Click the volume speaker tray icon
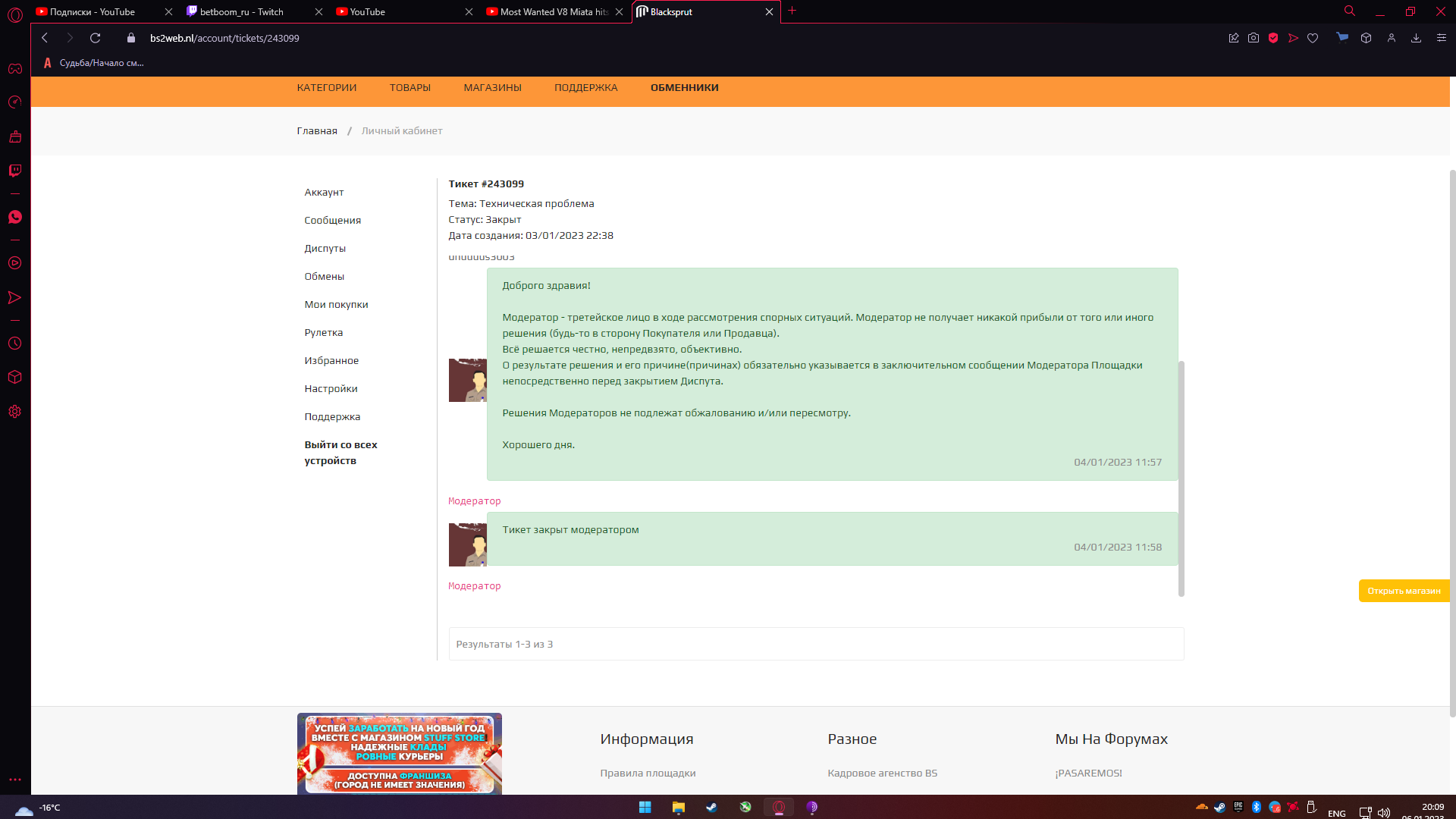 click(x=1384, y=813)
